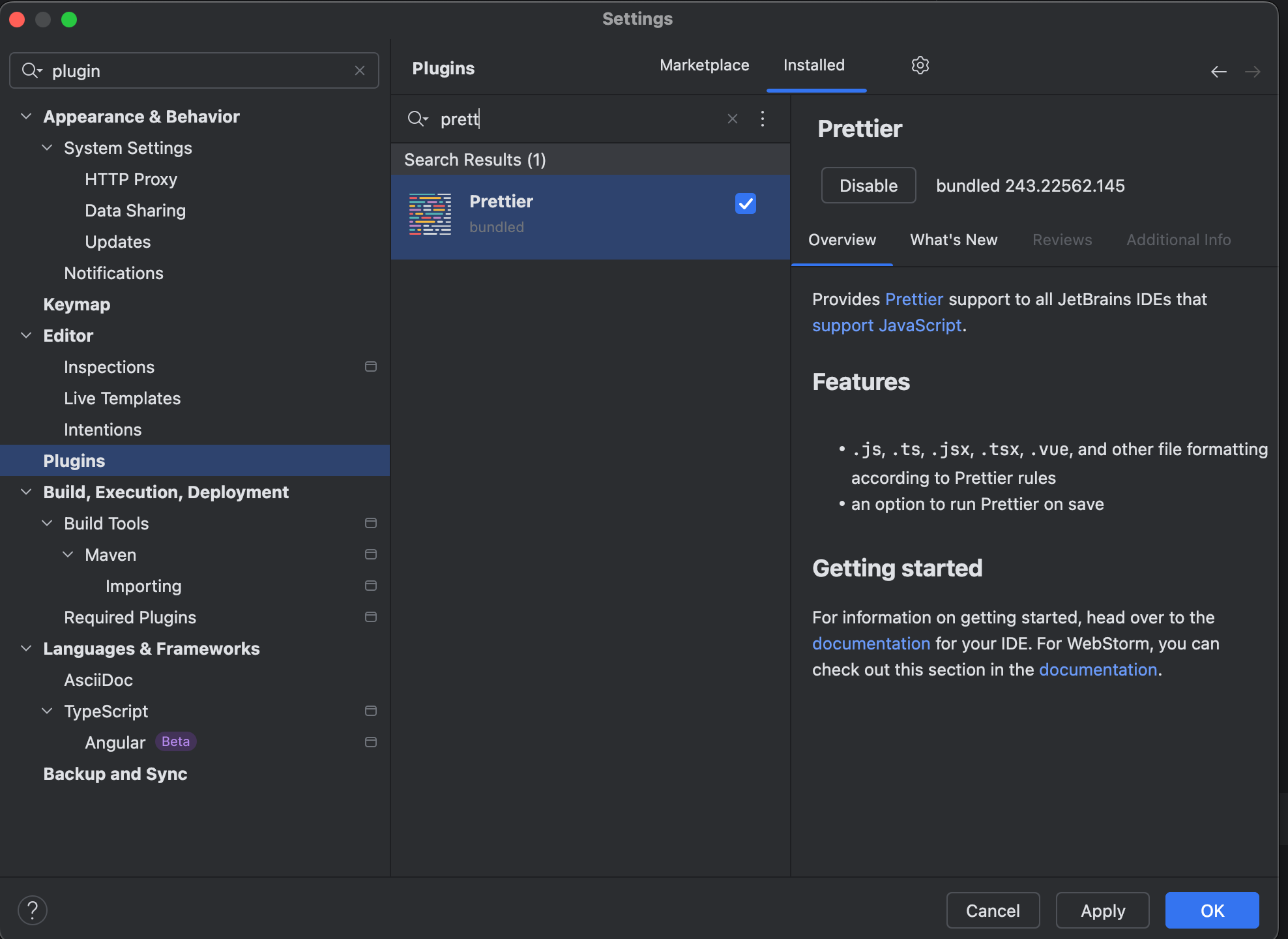The width and height of the screenshot is (1288, 939).
Task: Select Keymap in the settings tree
Action: [77, 305]
